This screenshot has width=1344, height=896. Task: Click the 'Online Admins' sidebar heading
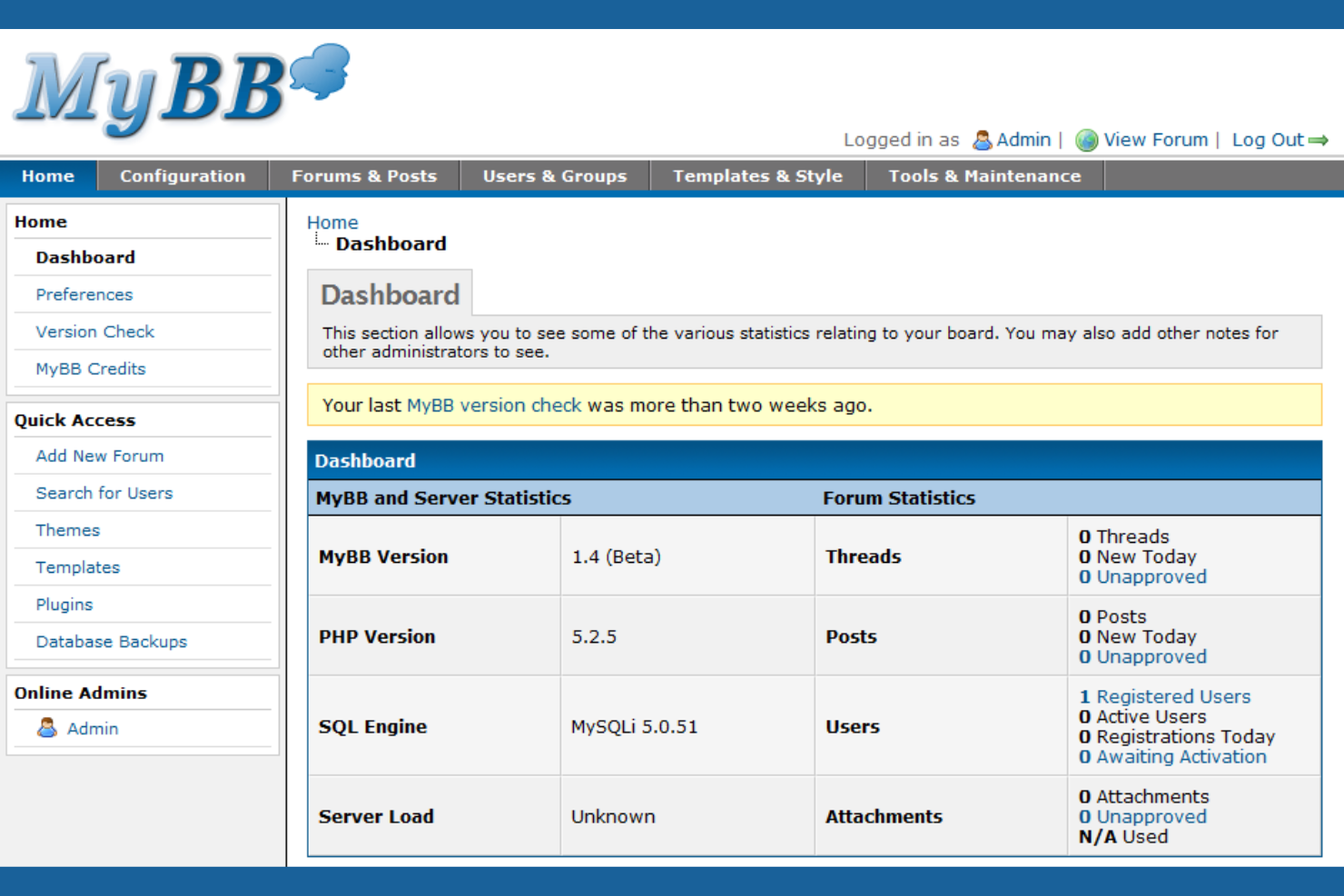(80, 693)
